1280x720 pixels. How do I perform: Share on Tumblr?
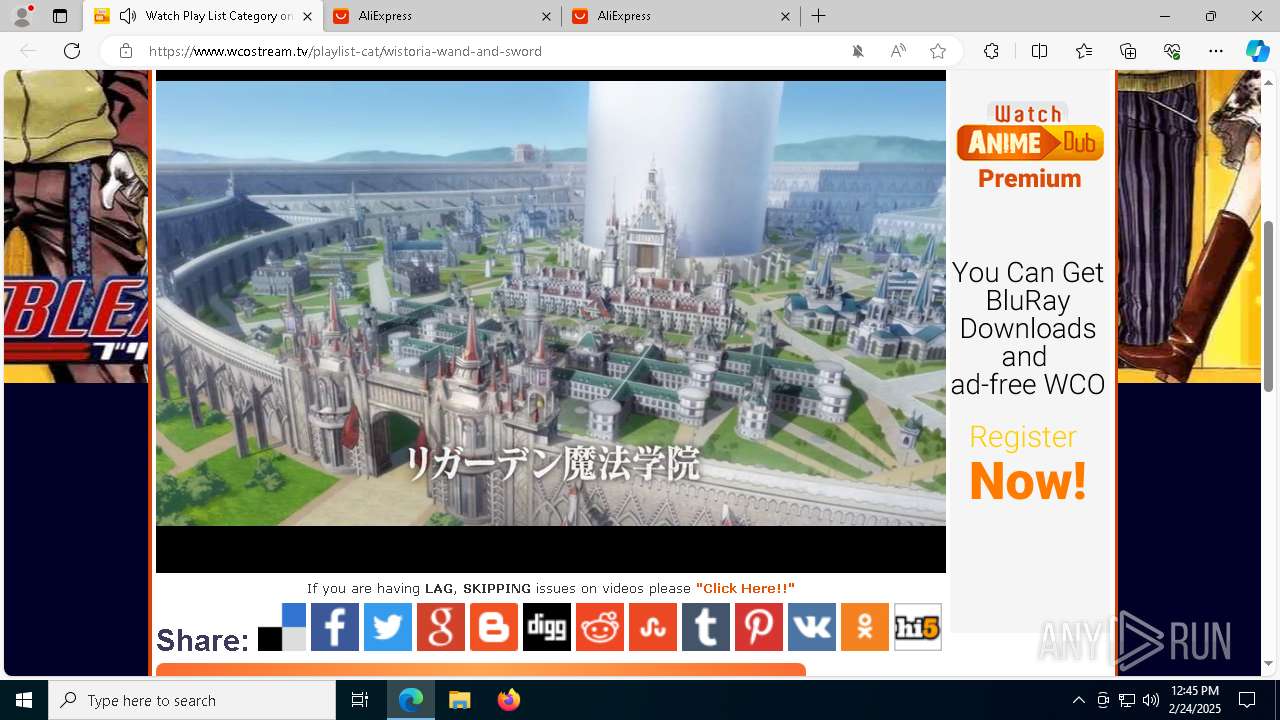[x=706, y=627]
